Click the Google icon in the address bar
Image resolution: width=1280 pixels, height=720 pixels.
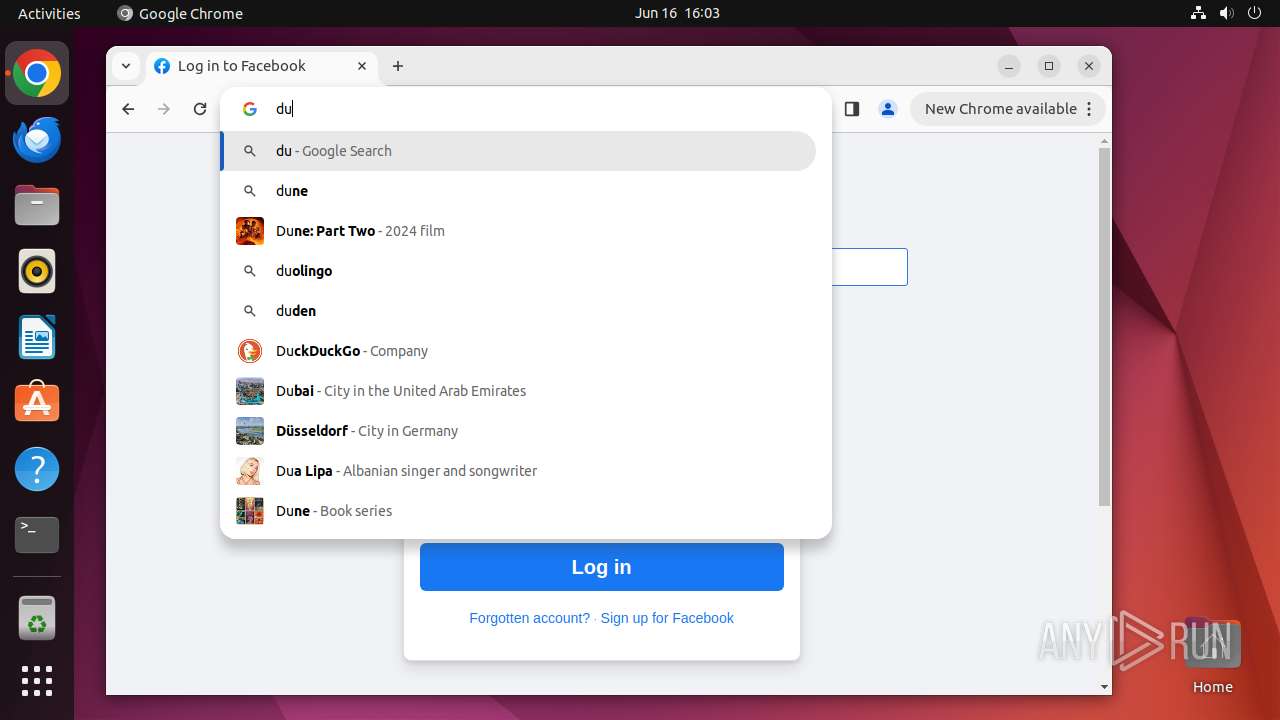click(x=250, y=109)
